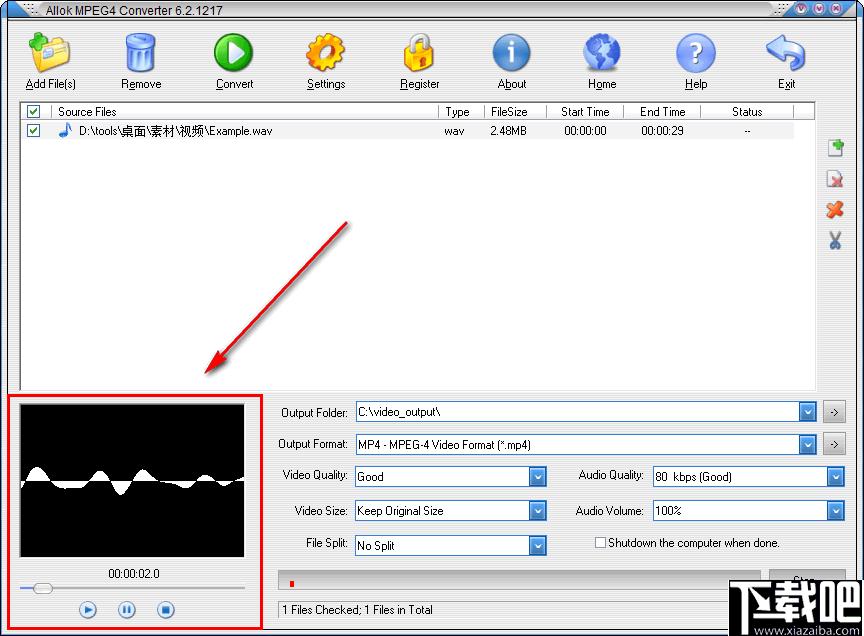The image size is (864, 636).
Task: Click the side add-file icon with green plus
Action: pos(835,148)
